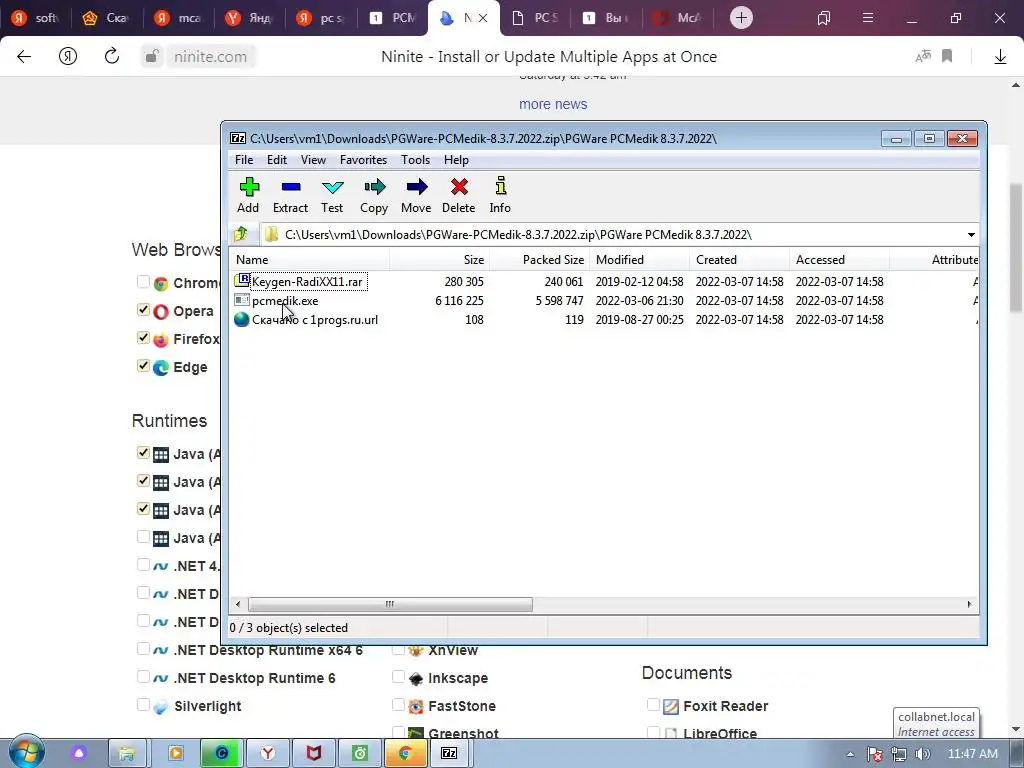Sort by the Modified column header
The width and height of the screenshot is (1024, 768).
point(639,260)
